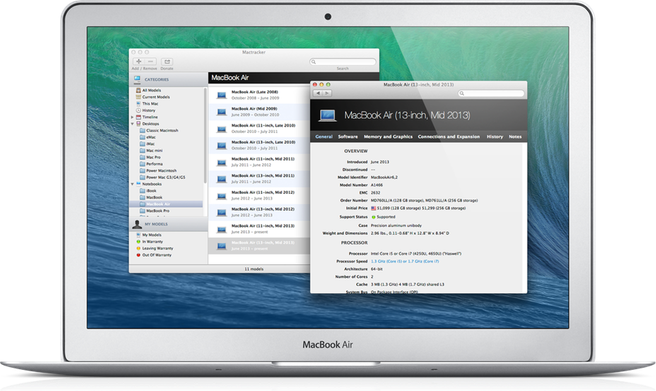Click laptop thumbnail of highlighted 13-inch Mid 2013 row
This screenshot has height=391, width=656.
pyautogui.click(x=221, y=246)
